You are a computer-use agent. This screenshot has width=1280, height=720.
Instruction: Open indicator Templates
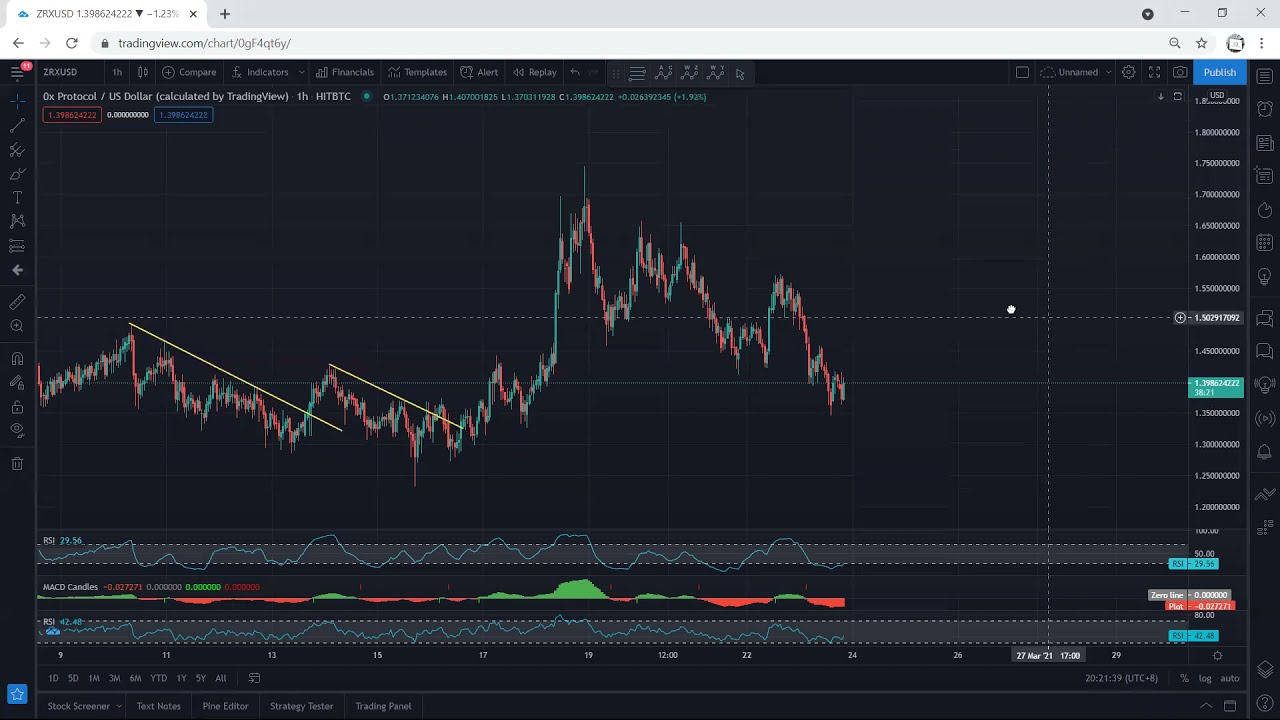pos(417,72)
